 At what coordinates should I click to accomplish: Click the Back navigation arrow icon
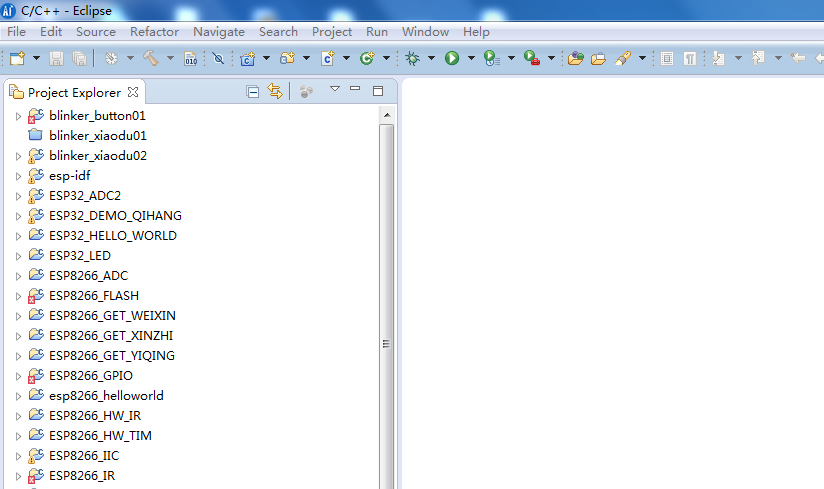point(798,58)
